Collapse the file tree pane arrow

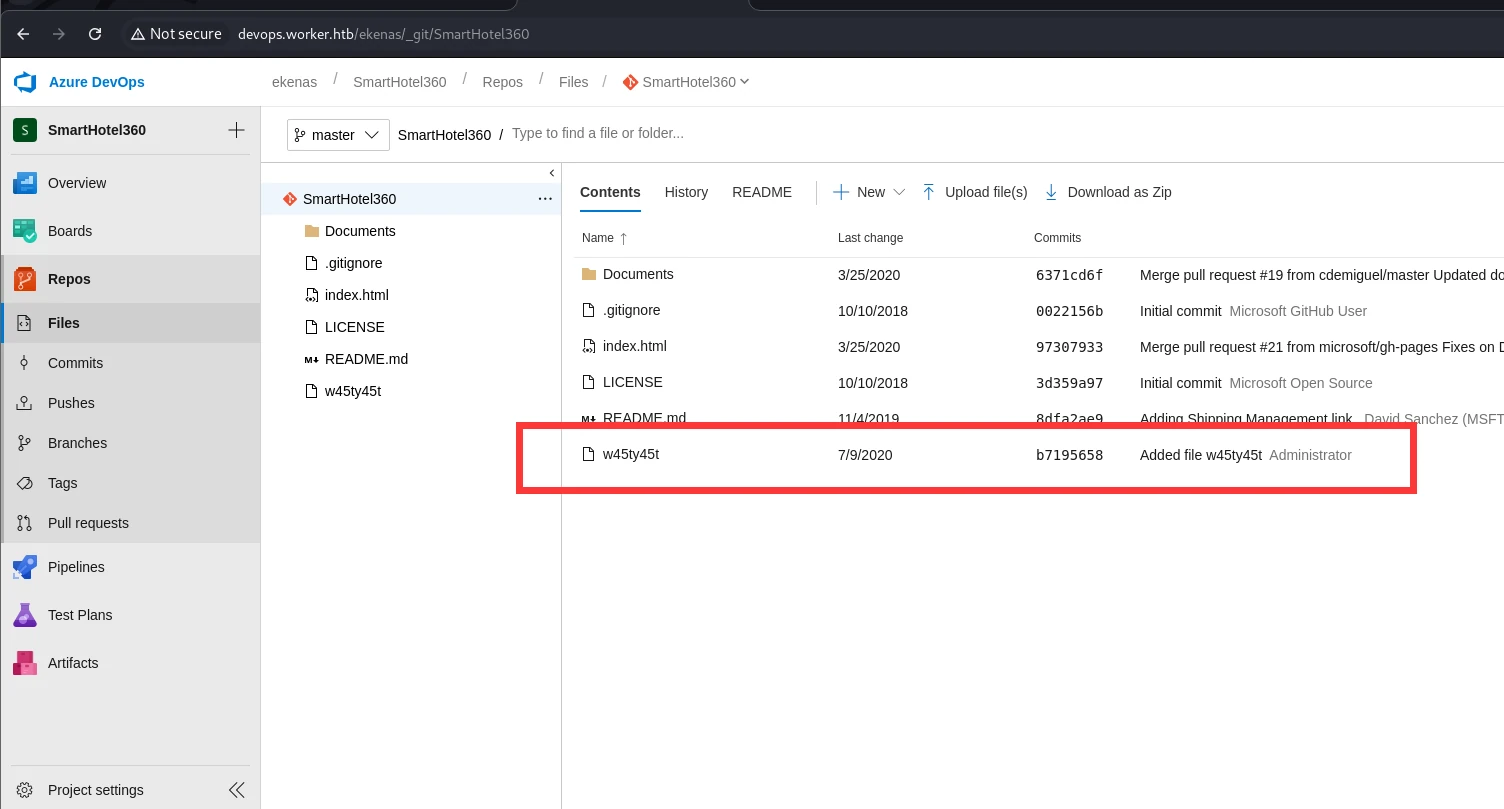click(551, 173)
